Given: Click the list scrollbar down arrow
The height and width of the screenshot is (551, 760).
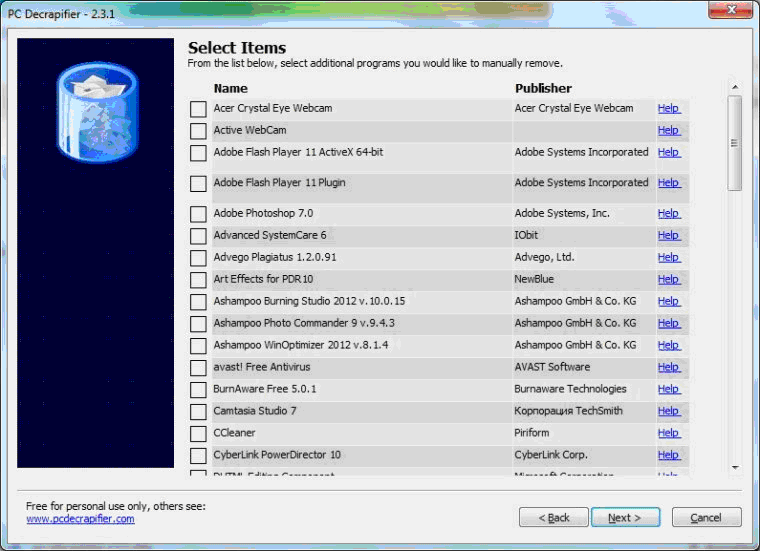Looking at the screenshot, I should [x=735, y=468].
